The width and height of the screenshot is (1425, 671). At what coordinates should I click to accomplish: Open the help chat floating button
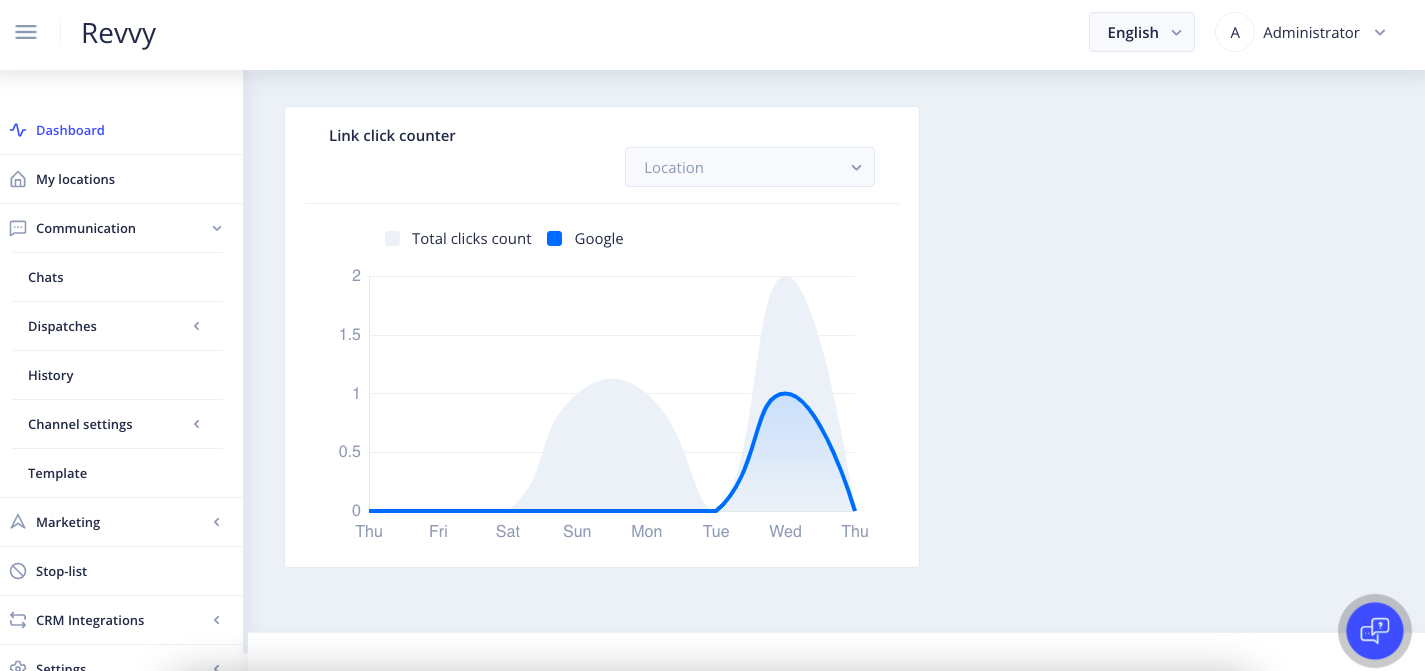click(1374, 630)
